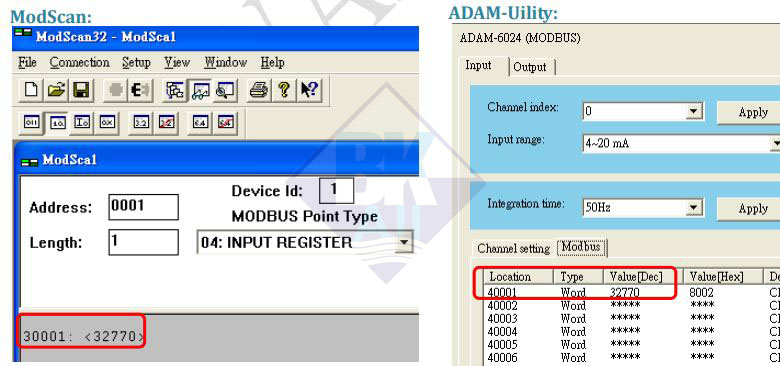Click the Disconnect plug toolbar icon
Image resolution: width=780 pixels, height=366 pixels.
(140, 91)
